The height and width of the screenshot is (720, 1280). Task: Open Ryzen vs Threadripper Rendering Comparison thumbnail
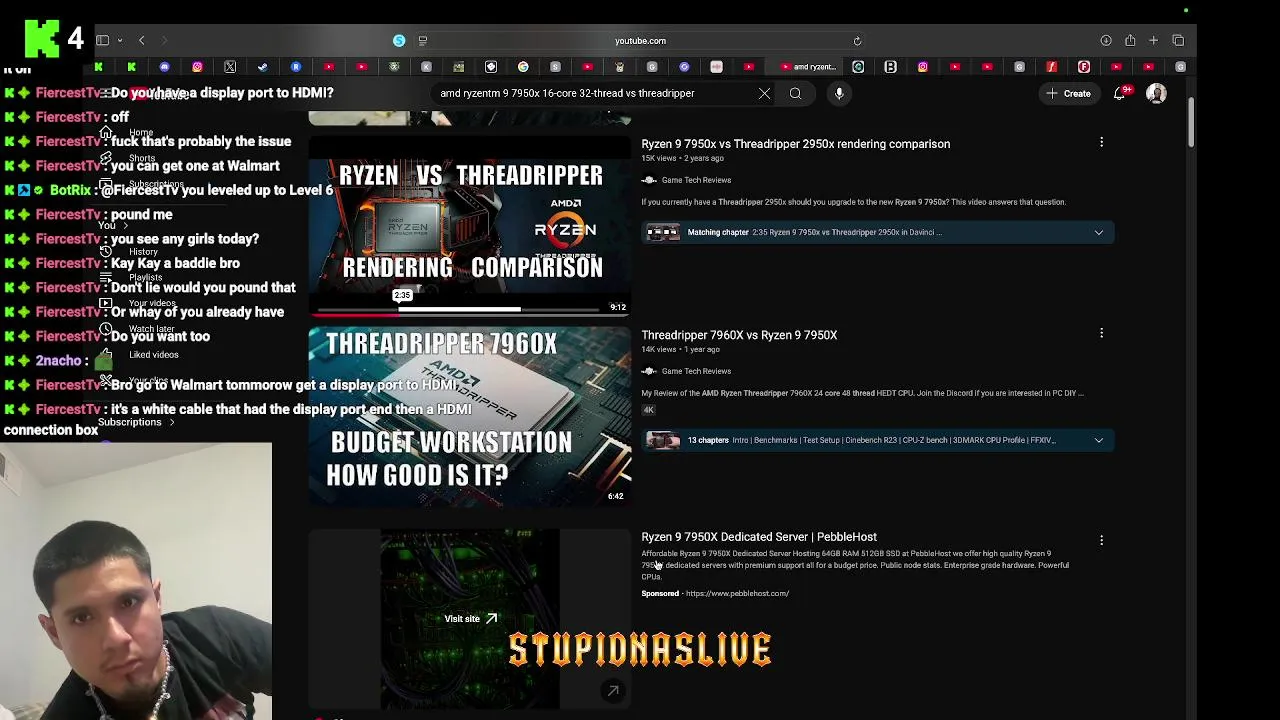(x=469, y=225)
